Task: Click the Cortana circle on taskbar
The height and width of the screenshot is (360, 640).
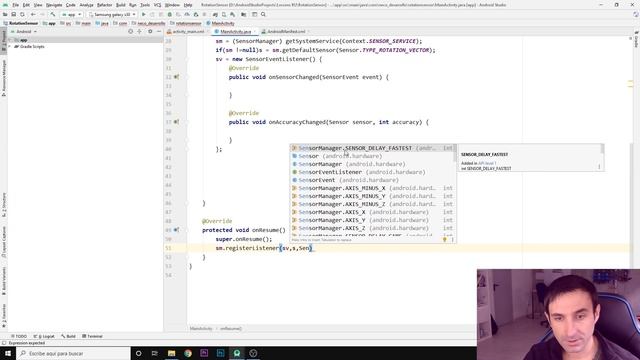Action: pyautogui.click(x=138, y=353)
